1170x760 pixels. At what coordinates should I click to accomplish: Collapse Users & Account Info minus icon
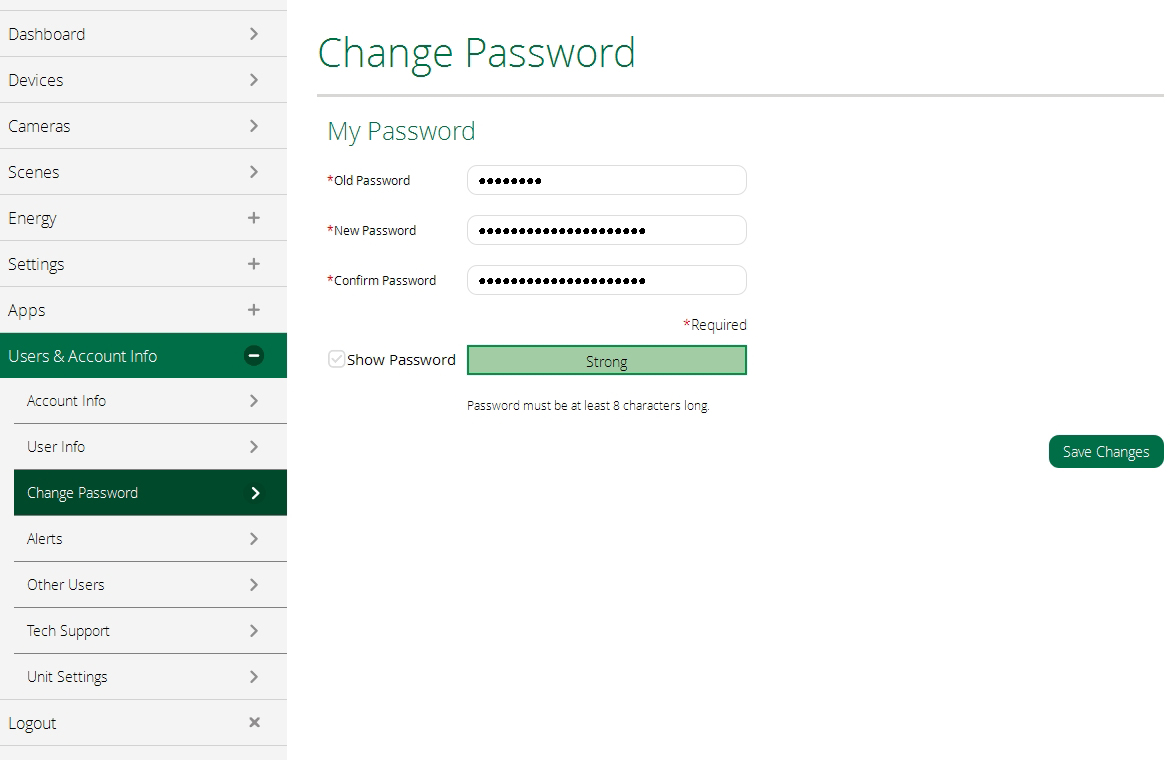pos(254,356)
